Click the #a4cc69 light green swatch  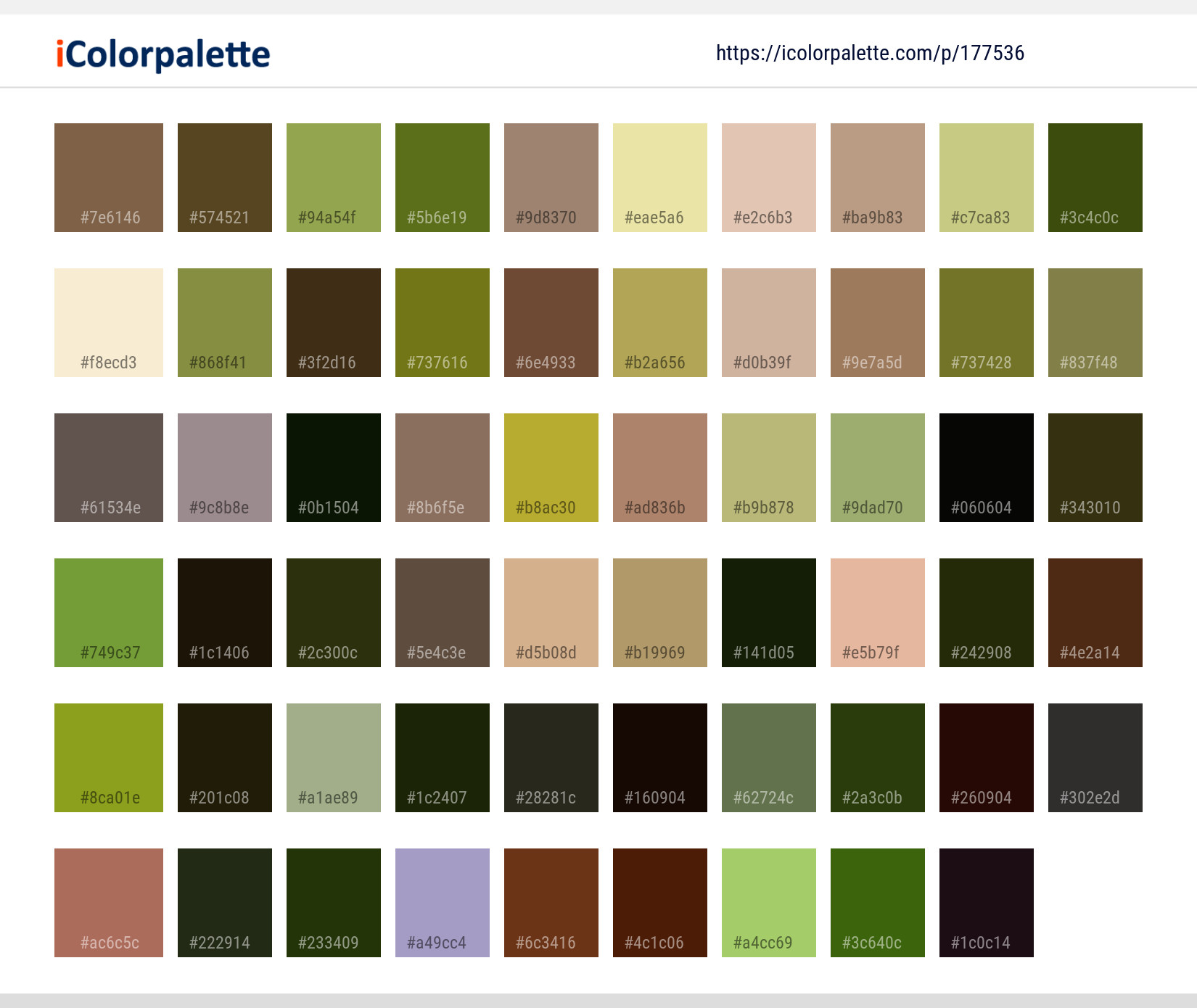coord(768,902)
